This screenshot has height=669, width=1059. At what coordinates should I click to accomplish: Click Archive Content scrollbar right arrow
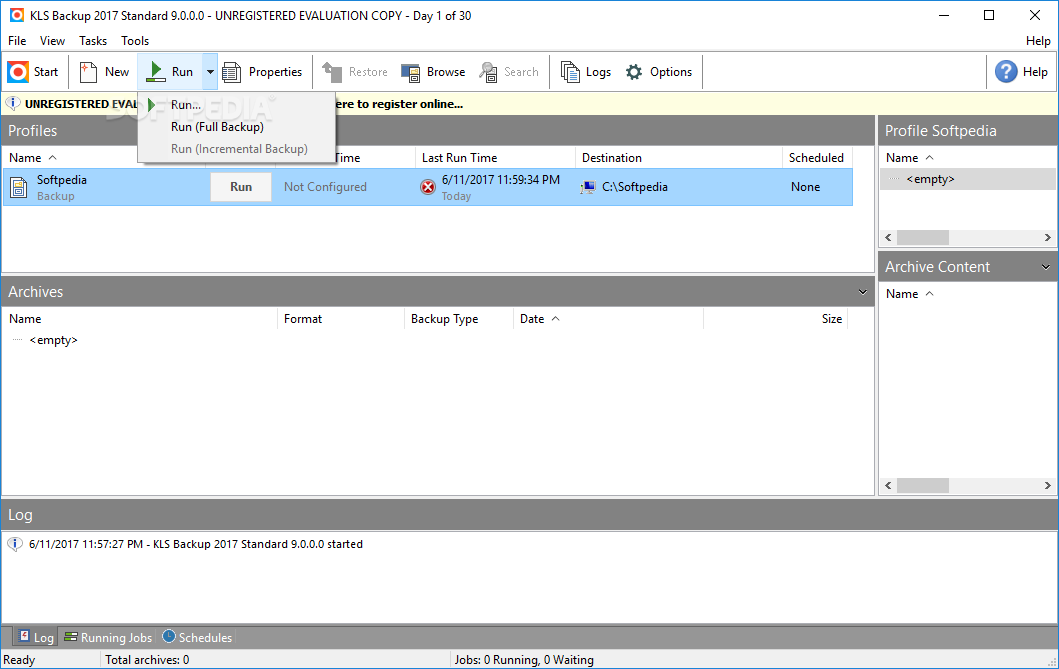click(1048, 485)
